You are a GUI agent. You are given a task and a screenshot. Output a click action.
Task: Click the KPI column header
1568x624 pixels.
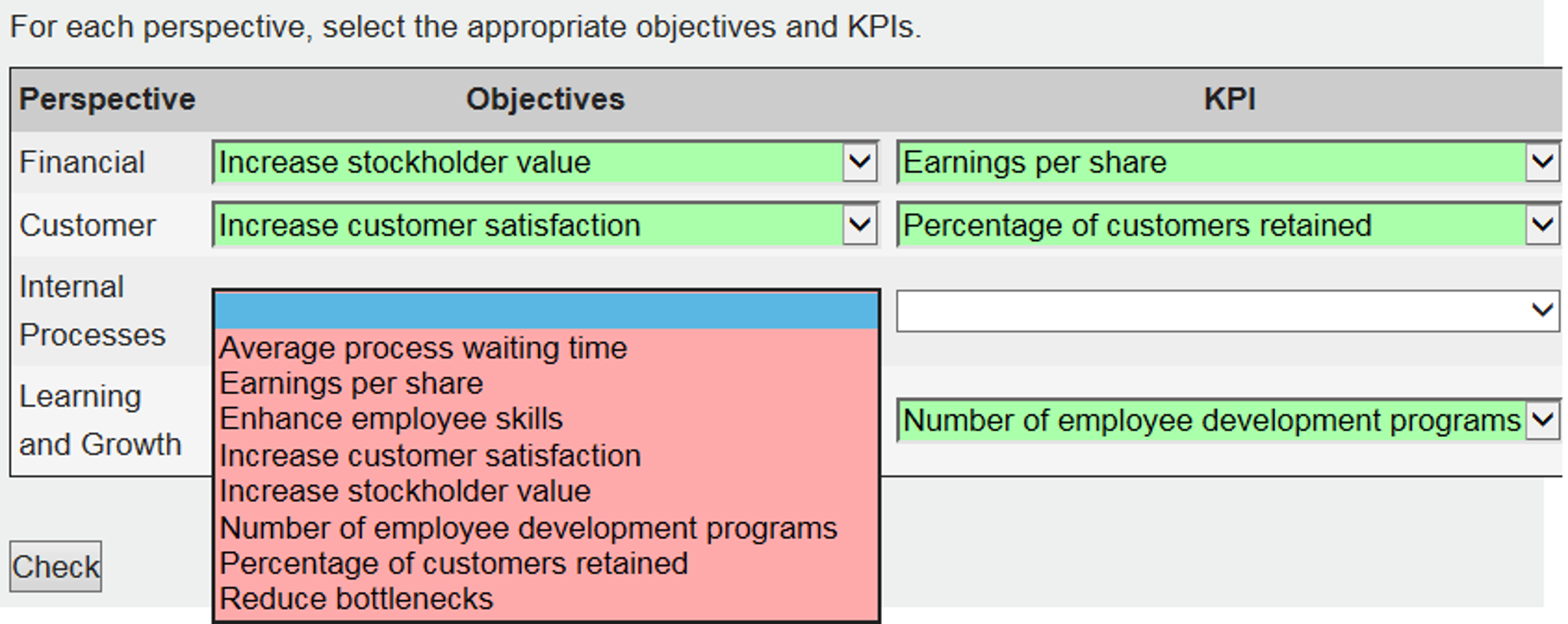(1229, 100)
